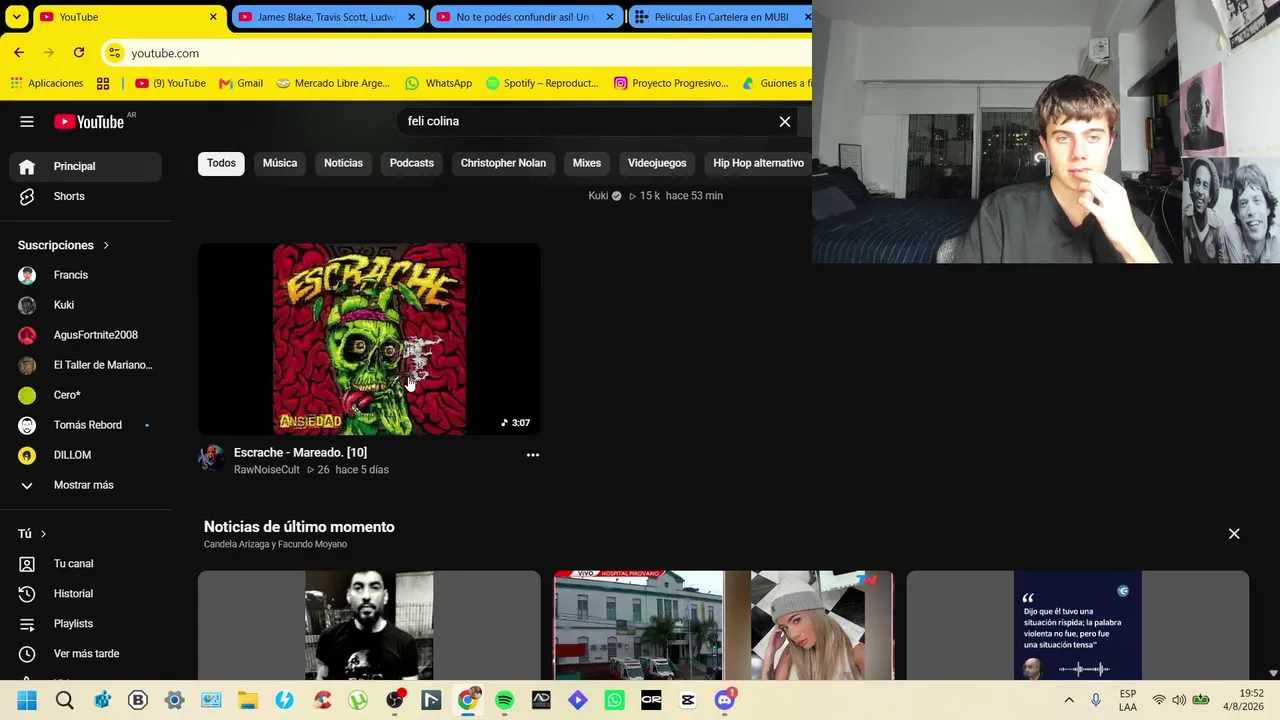The image size is (1280, 720).
Task: Focus the search field with feli colina
Action: (x=585, y=121)
